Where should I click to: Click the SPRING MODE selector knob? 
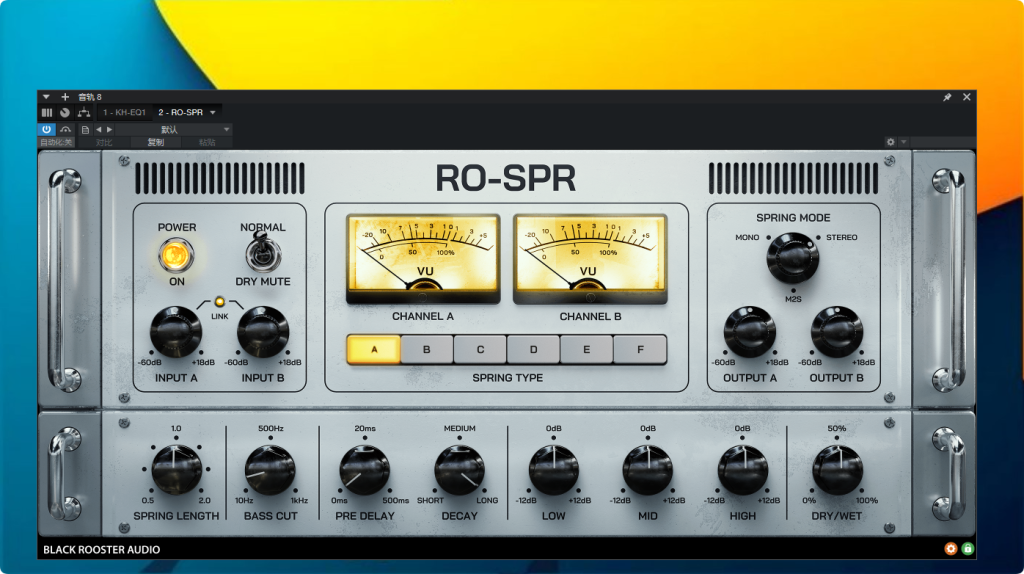[793, 258]
